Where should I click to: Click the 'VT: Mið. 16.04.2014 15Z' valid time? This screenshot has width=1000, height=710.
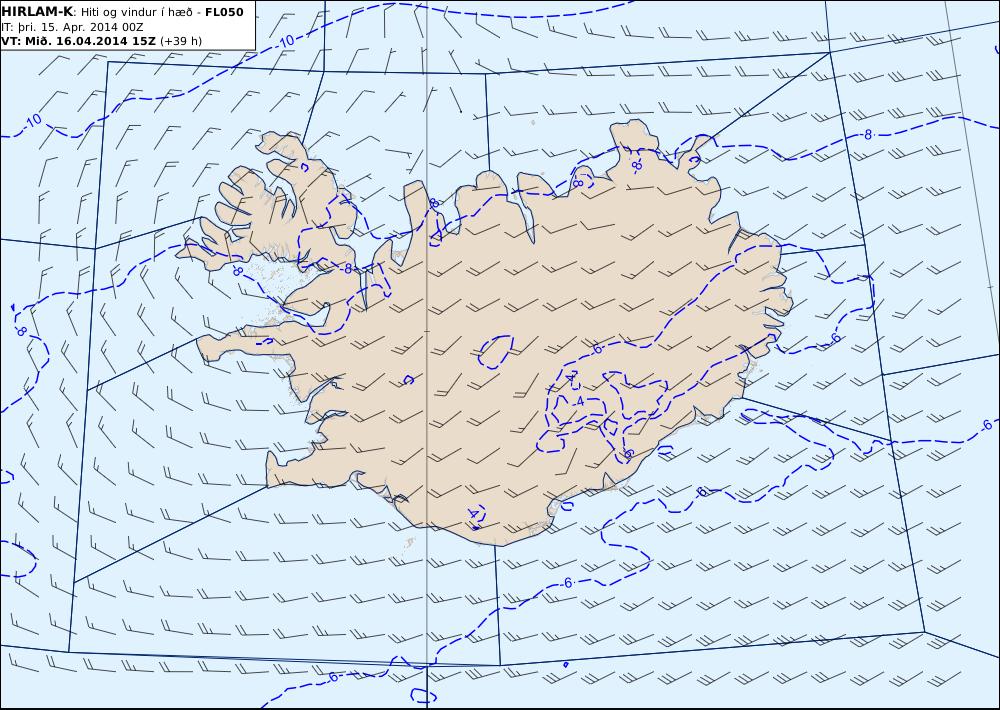click(x=78, y=41)
